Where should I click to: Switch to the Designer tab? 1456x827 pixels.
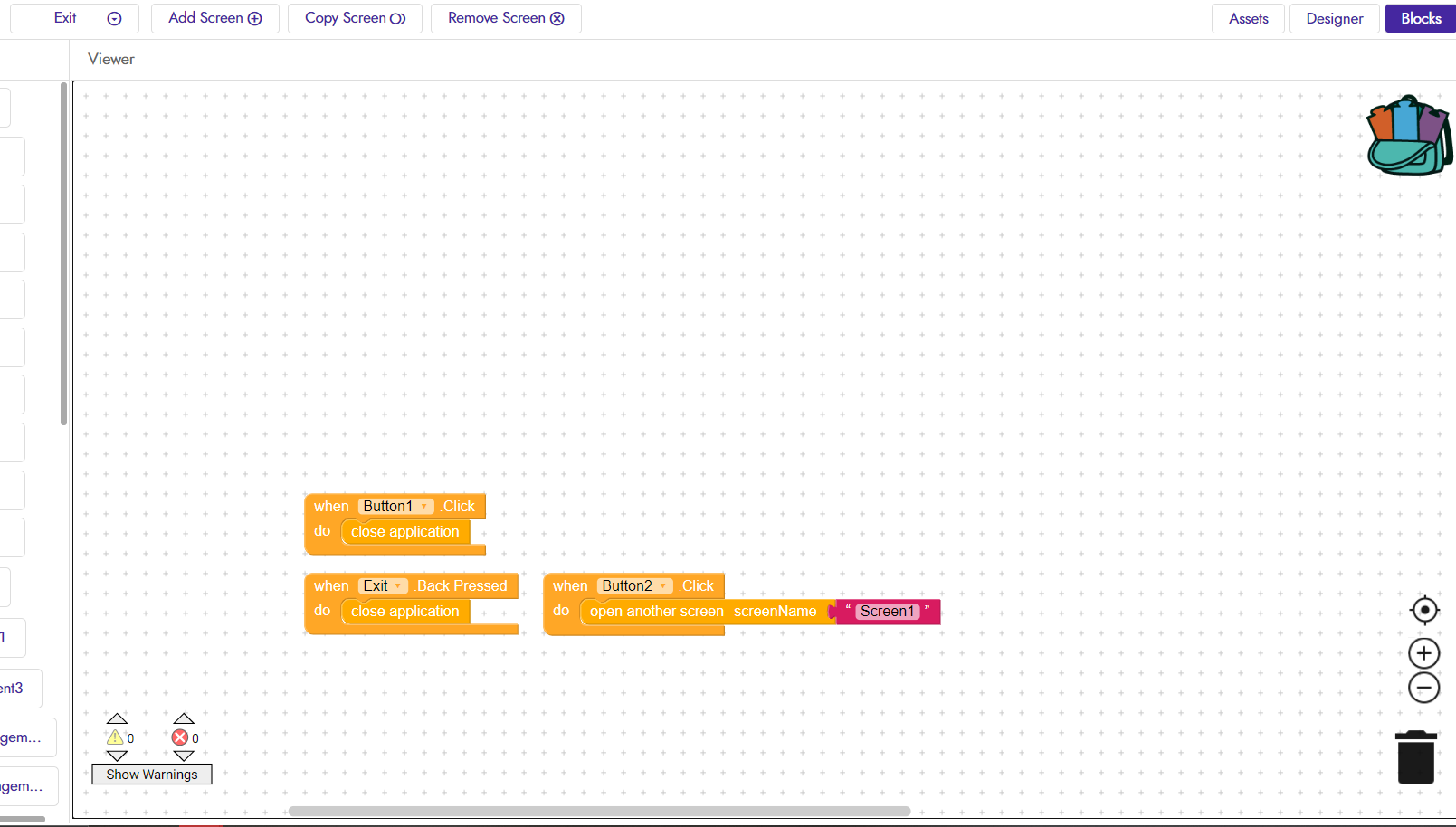[1335, 18]
